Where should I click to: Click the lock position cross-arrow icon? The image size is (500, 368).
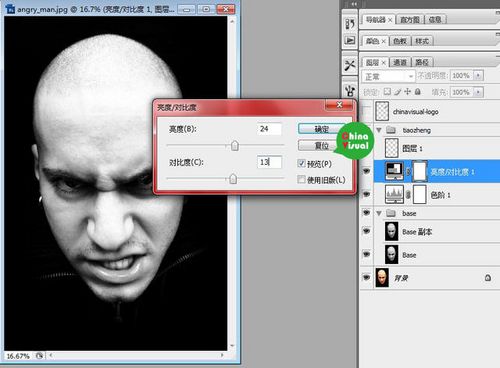tap(407, 92)
